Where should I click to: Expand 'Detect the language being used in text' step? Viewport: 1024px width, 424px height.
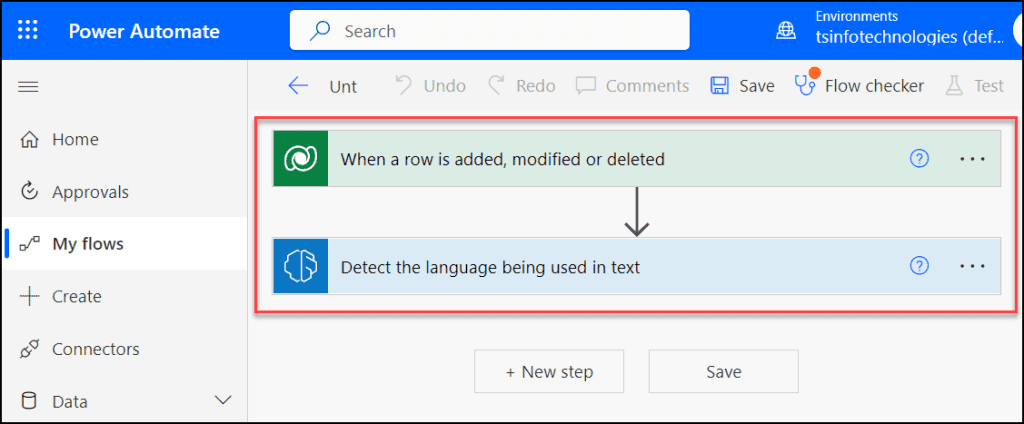pyautogui.click(x=637, y=266)
